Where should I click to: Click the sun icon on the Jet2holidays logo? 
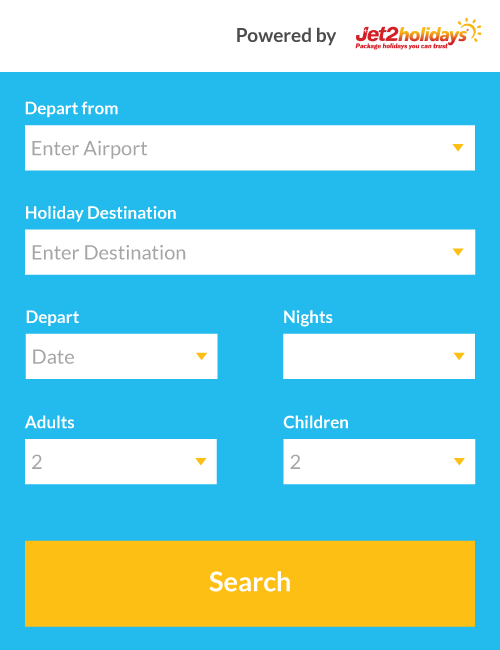click(470, 30)
